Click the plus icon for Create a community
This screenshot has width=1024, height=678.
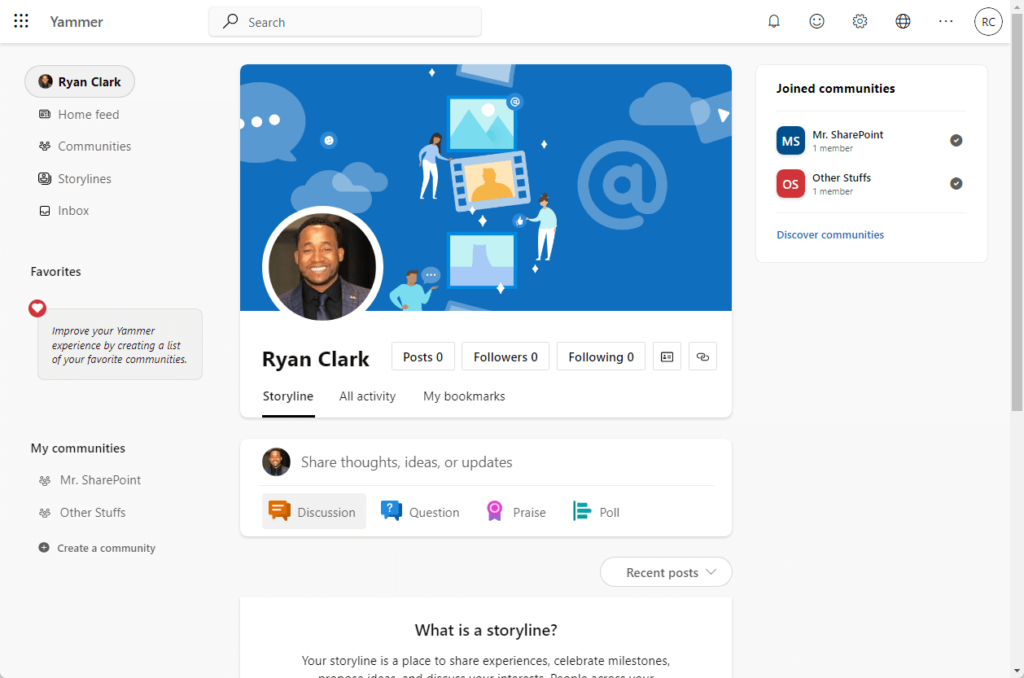click(44, 547)
